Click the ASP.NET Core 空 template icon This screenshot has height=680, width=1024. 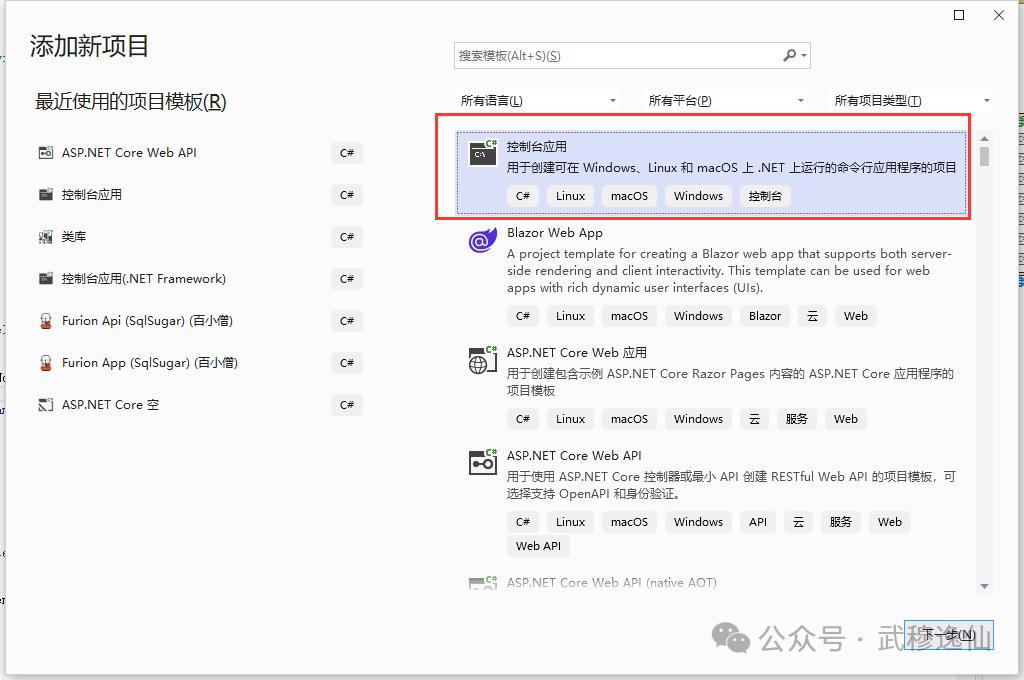[46, 405]
